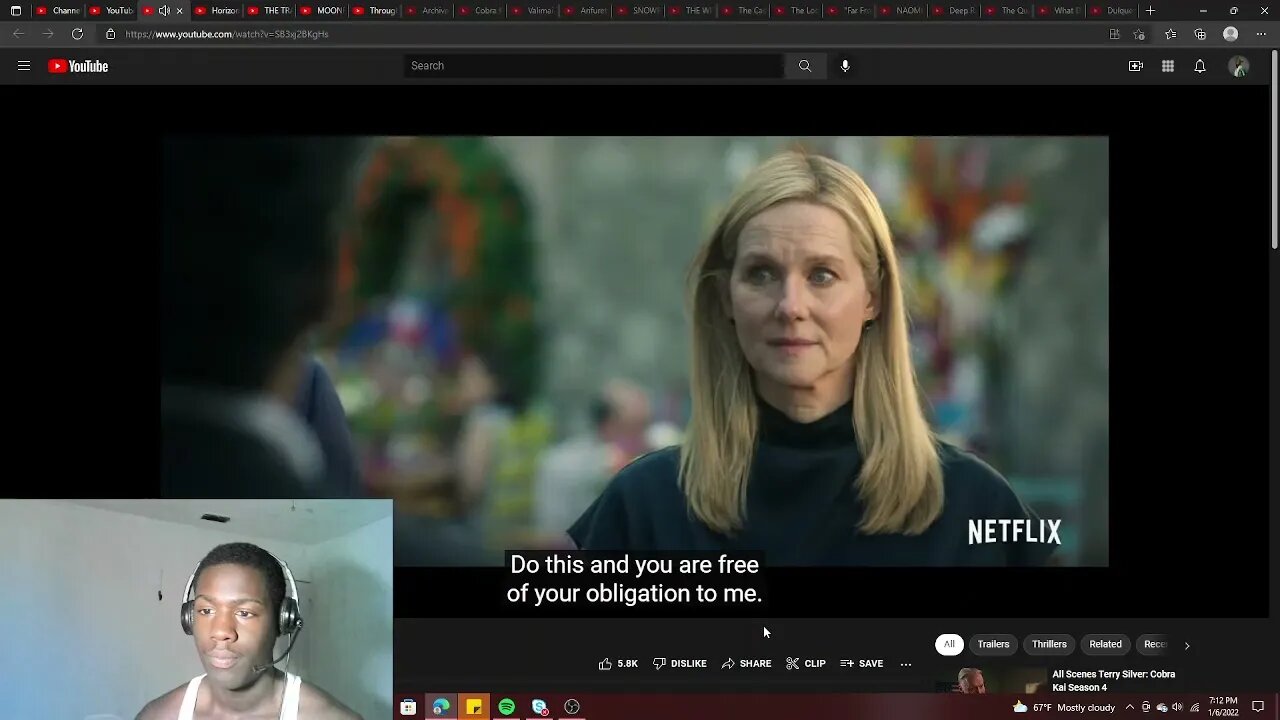Select the Thrillers filter chip
This screenshot has height=720, width=1280.
[1049, 644]
